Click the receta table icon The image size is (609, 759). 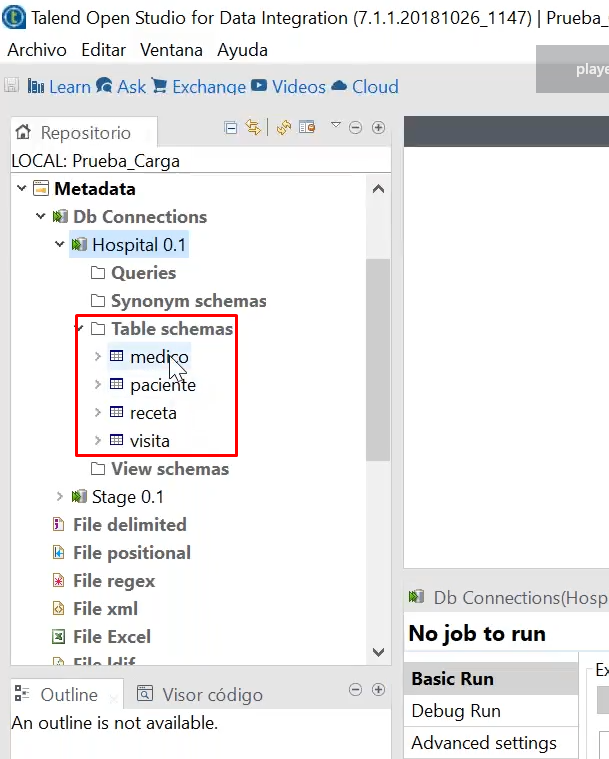(x=117, y=412)
